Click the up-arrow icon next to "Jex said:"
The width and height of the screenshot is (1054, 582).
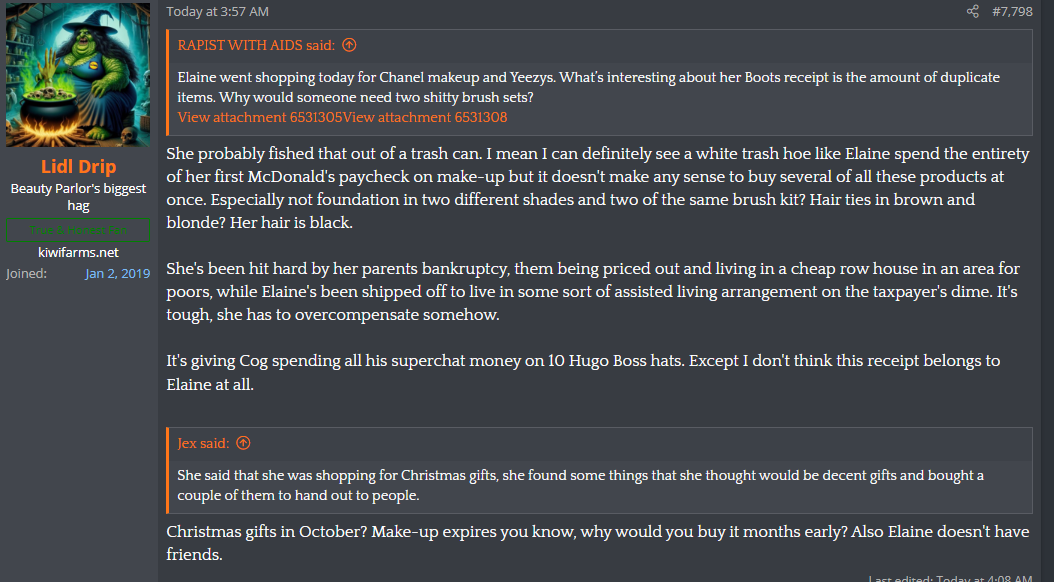coord(243,443)
